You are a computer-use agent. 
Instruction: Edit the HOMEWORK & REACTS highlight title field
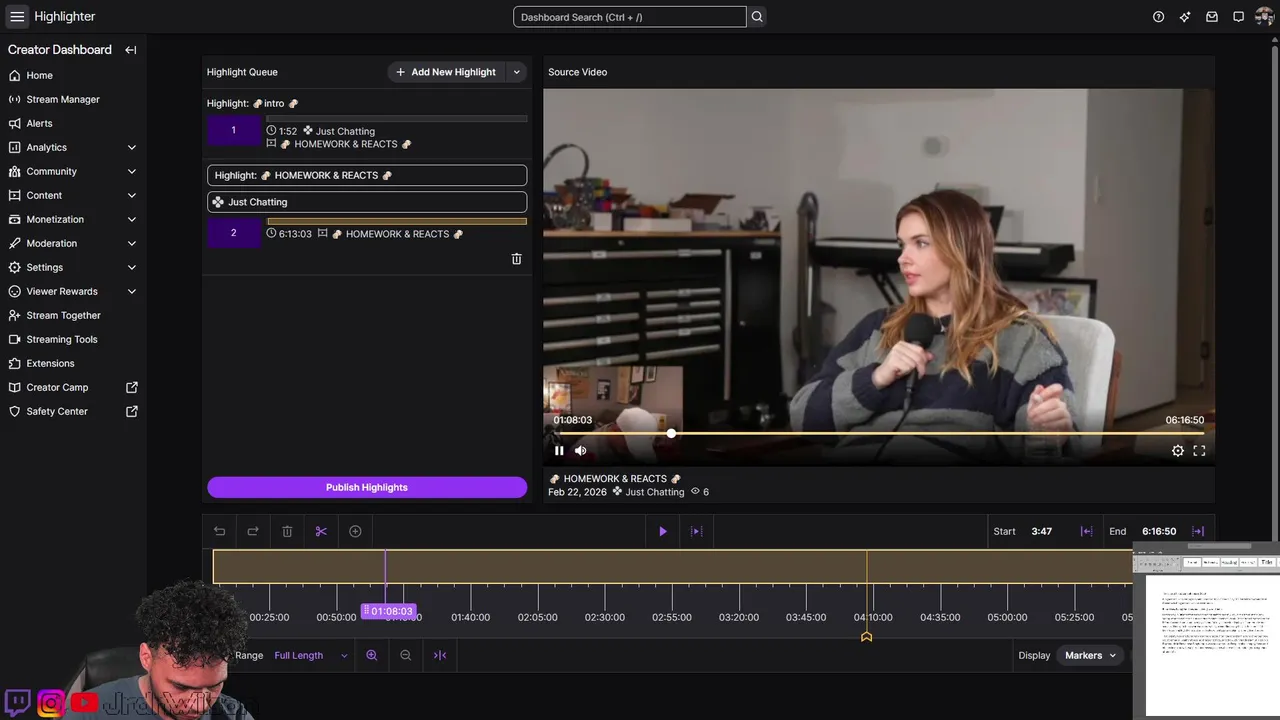367,175
